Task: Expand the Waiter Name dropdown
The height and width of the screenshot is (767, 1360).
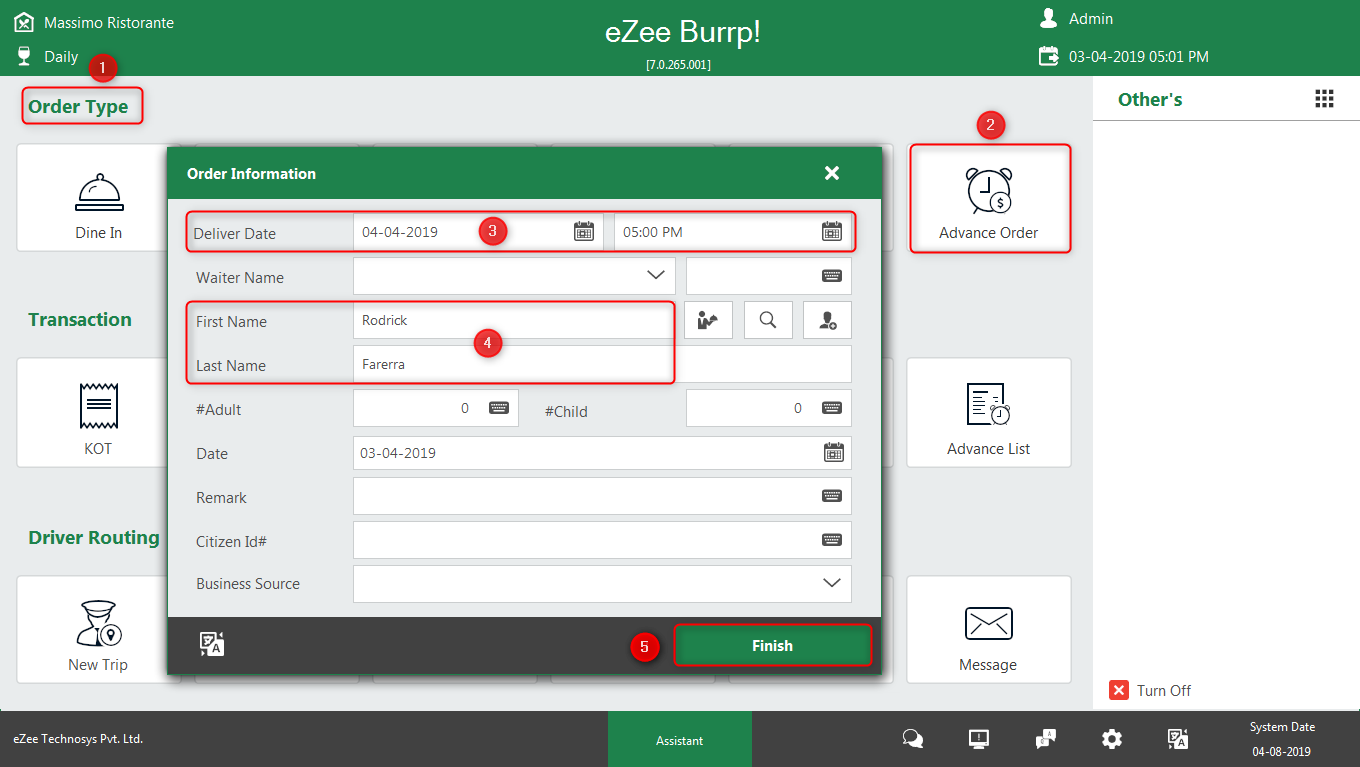Action: tap(656, 275)
